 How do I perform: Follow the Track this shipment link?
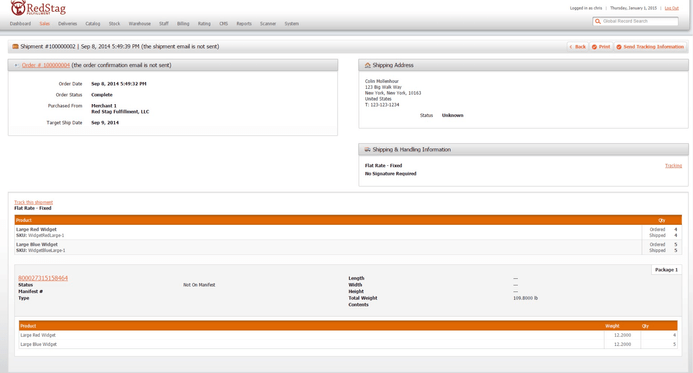(x=34, y=202)
